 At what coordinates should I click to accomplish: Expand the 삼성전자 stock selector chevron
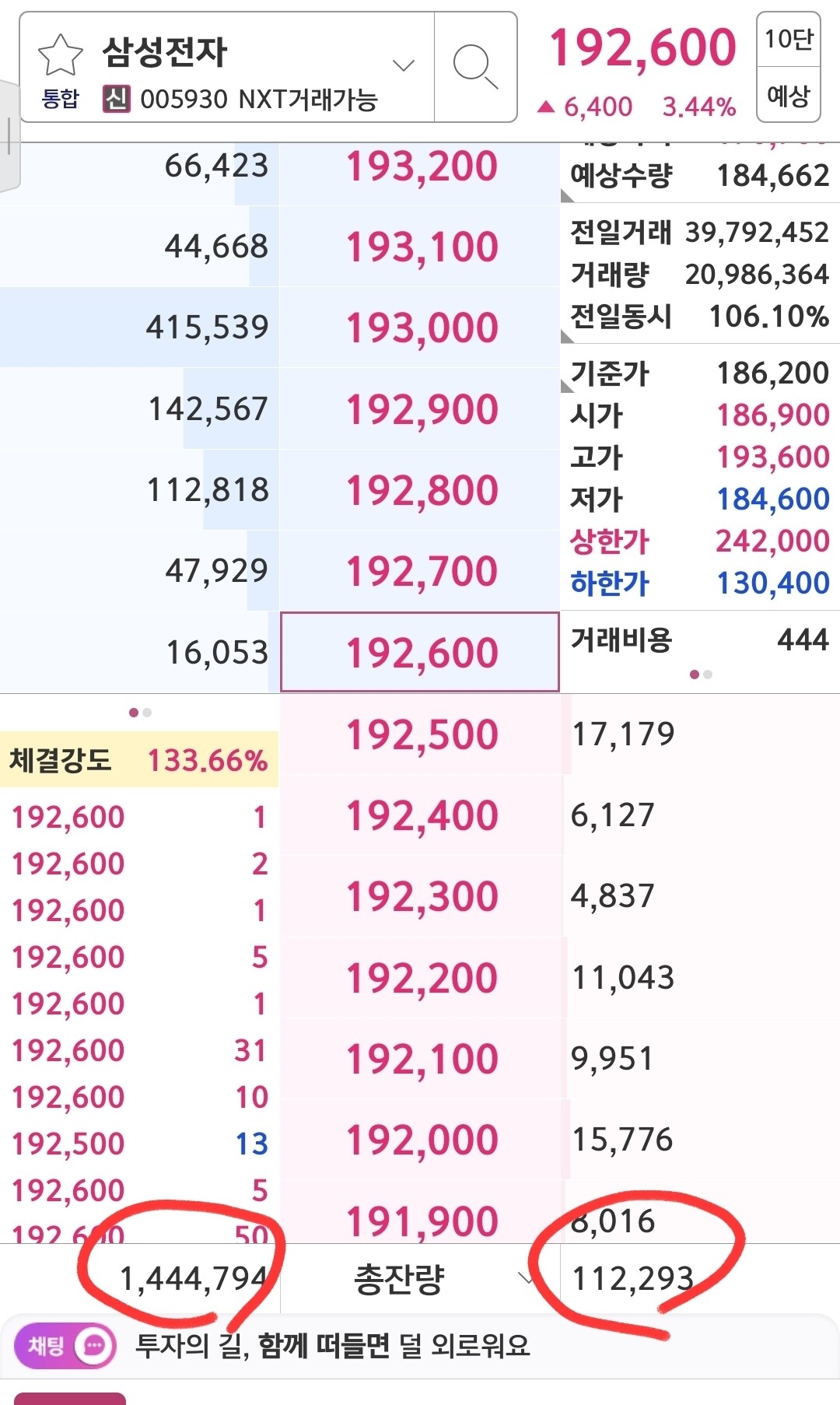point(404,66)
